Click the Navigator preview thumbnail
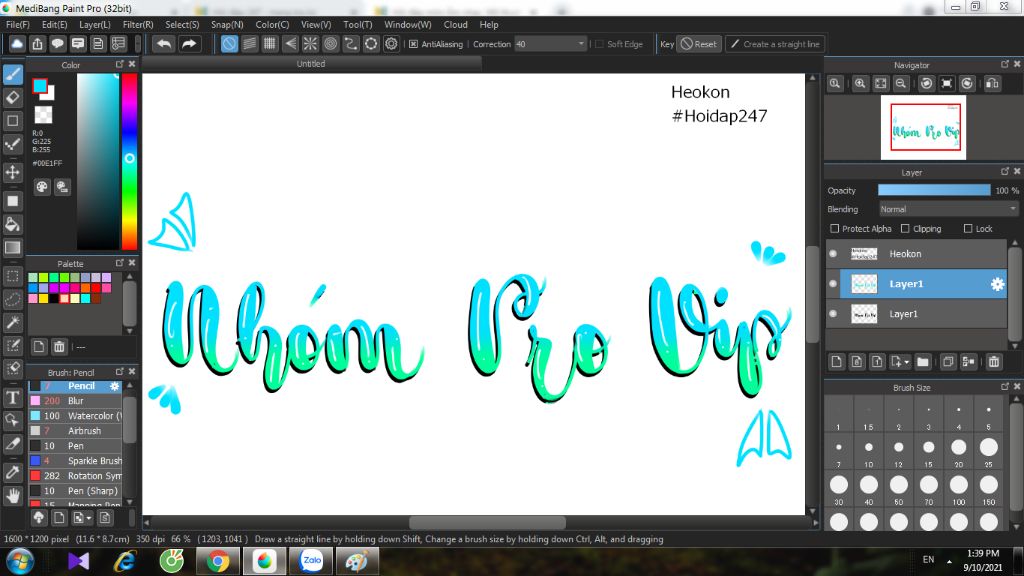 tap(923, 127)
